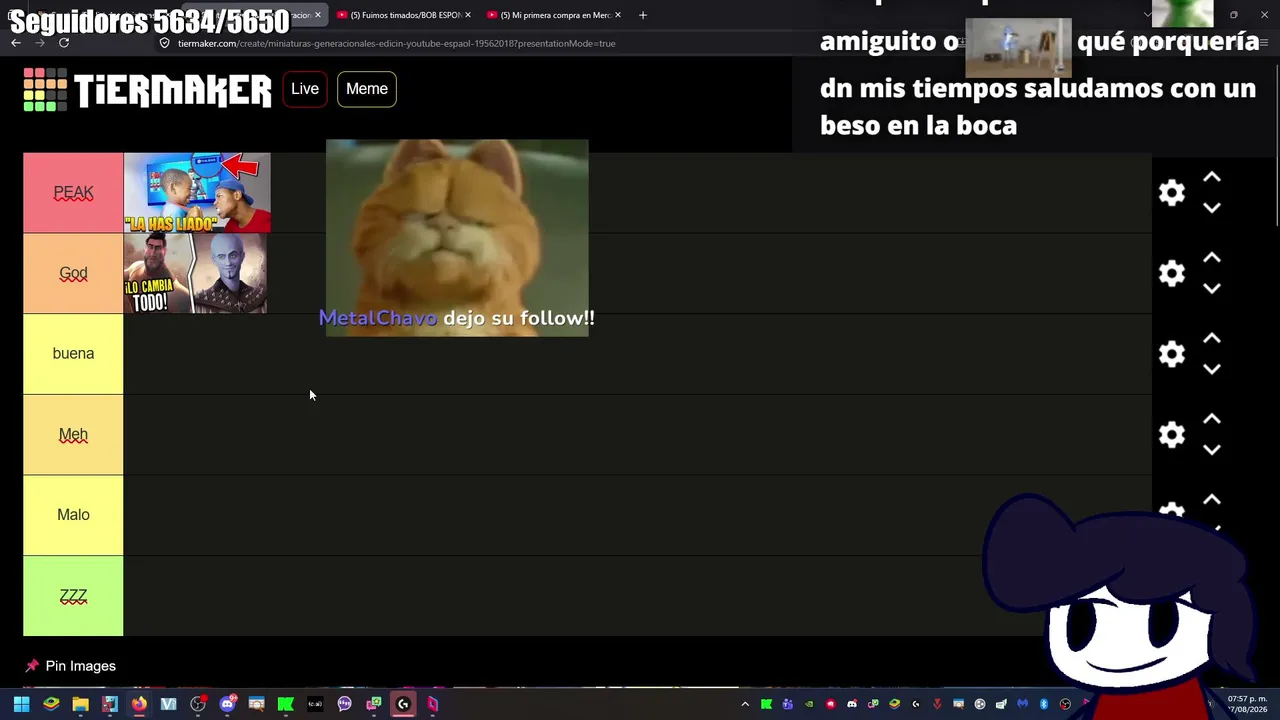Switch to Firefox in the taskbar
1280x720 pixels.
[139, 704]
